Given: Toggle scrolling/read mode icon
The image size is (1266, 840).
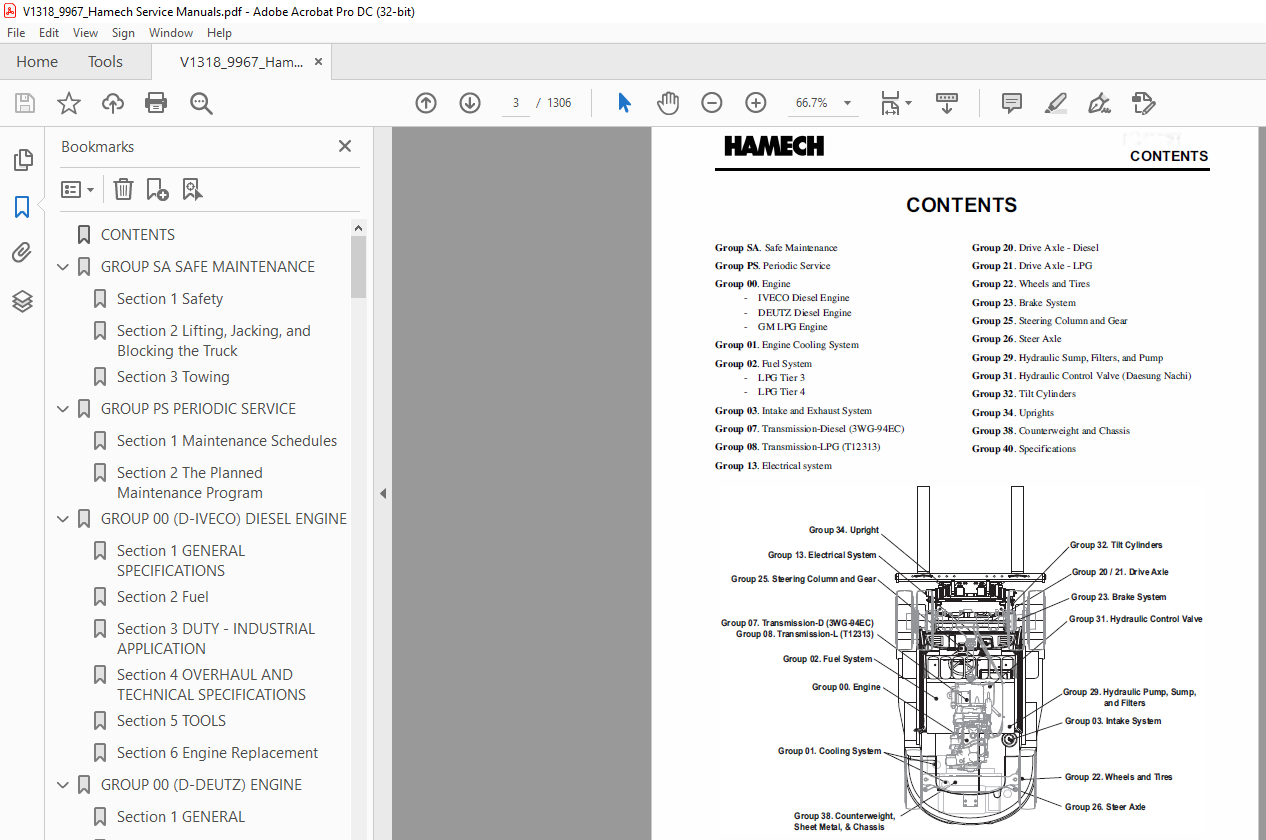Looking at the screenshot, I should click(x=946, y=103).
